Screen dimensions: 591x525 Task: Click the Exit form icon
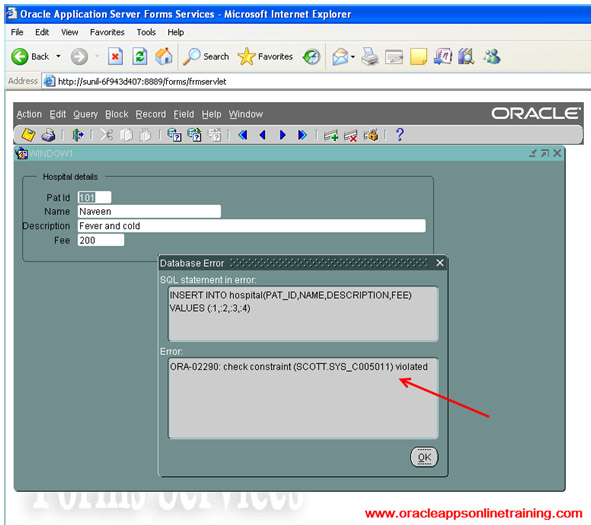click(x=78, y=135)
